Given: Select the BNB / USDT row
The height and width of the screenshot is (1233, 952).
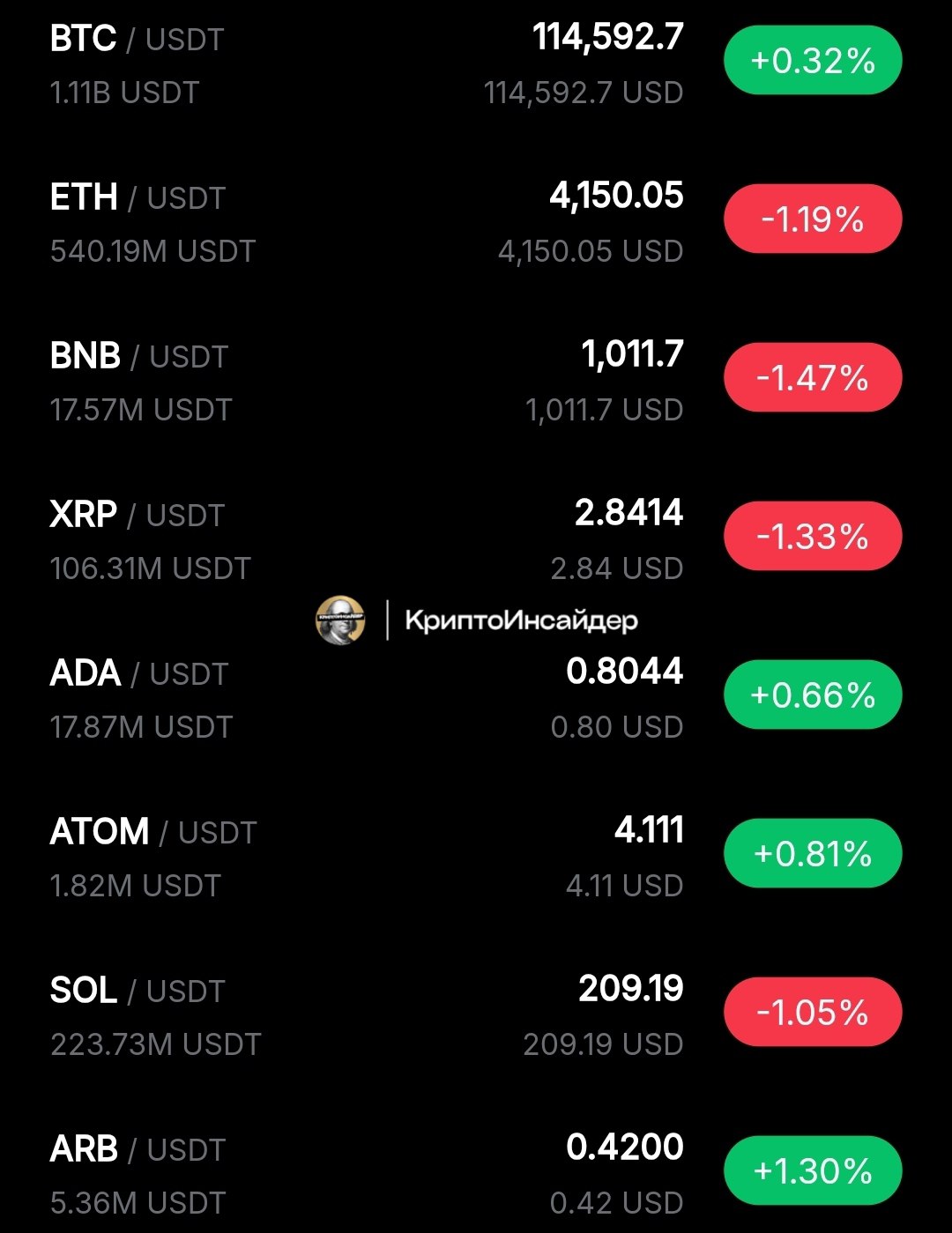Looking at the screenshot, I should (x=139, y=357).
